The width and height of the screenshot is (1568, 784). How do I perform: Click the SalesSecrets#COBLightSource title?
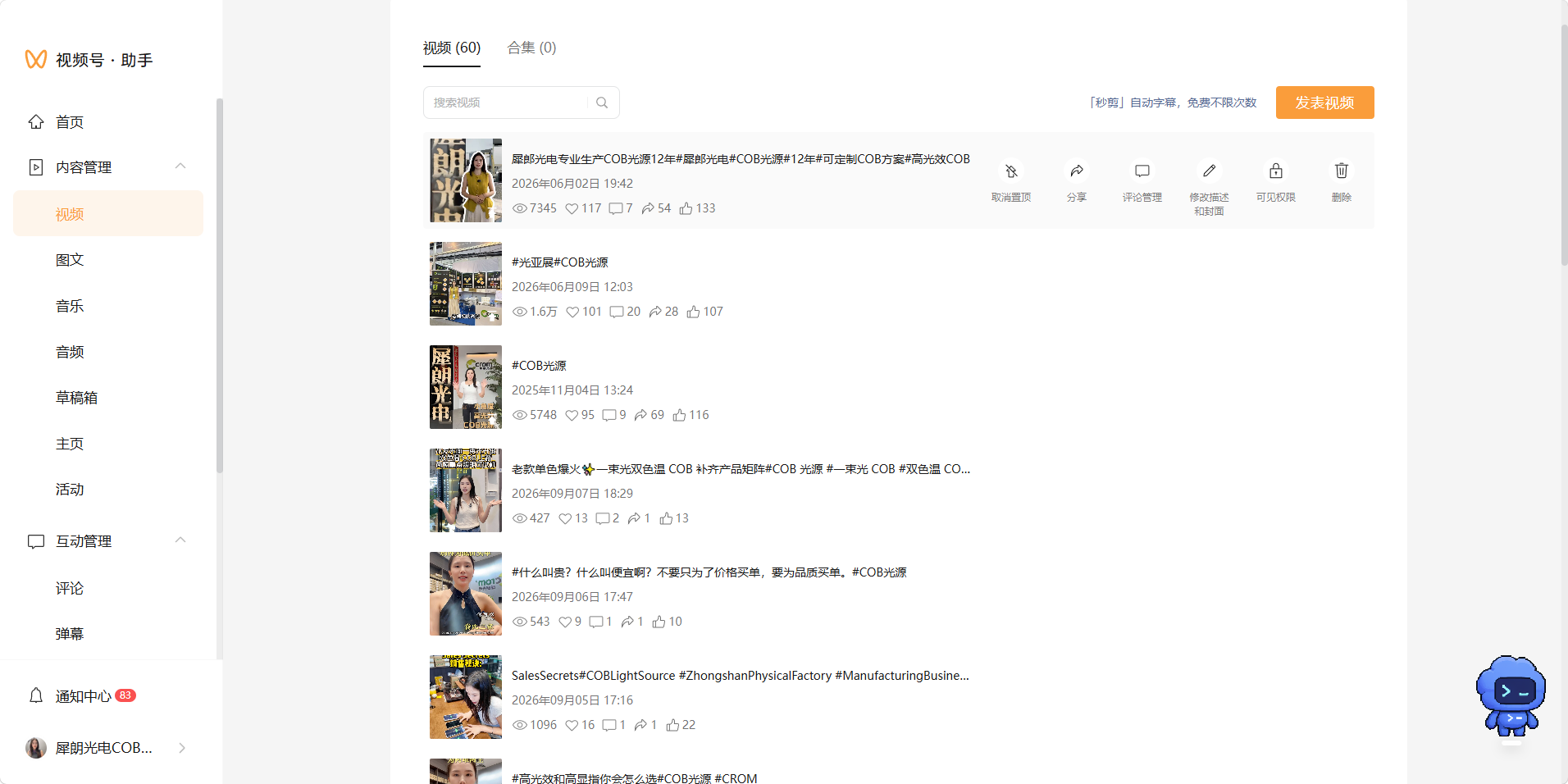point(740,676)
